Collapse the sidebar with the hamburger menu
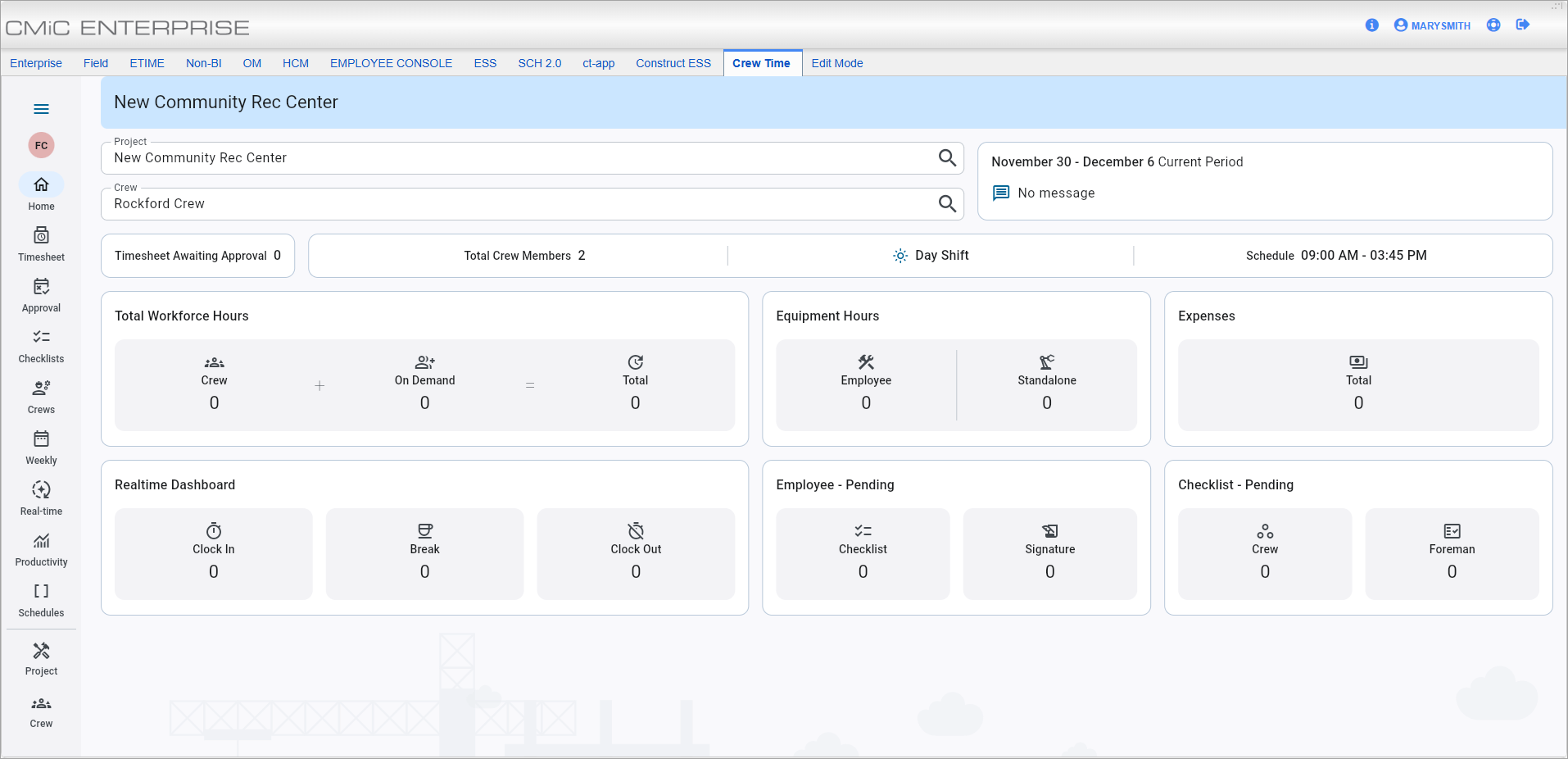The image size is (1568, 759). tap(41, 108)
